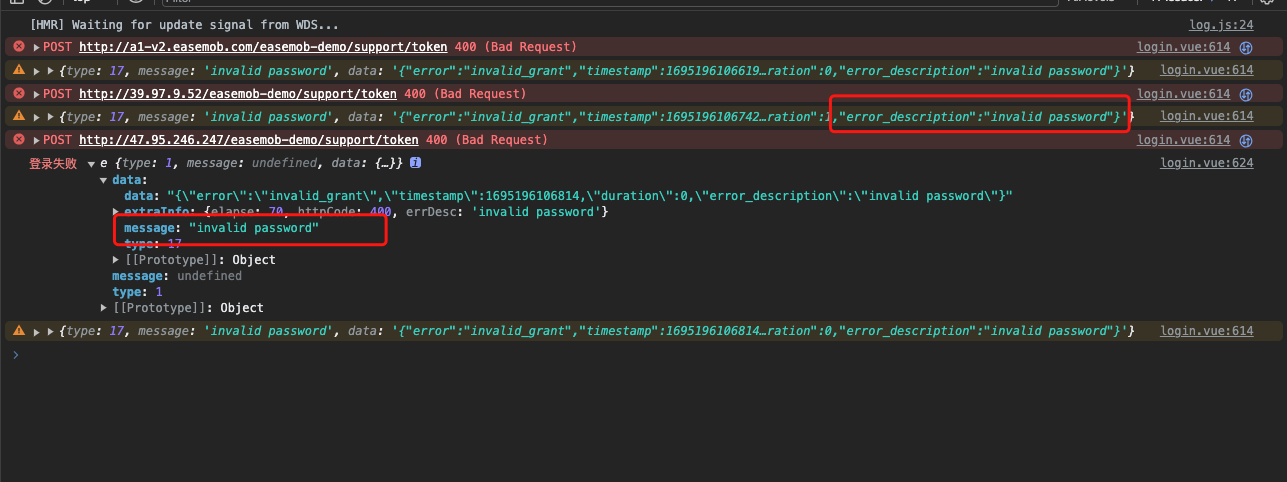
Task: Click the red error icon beside 39.97.9.52 POST
Action: (x=17, y=93)
